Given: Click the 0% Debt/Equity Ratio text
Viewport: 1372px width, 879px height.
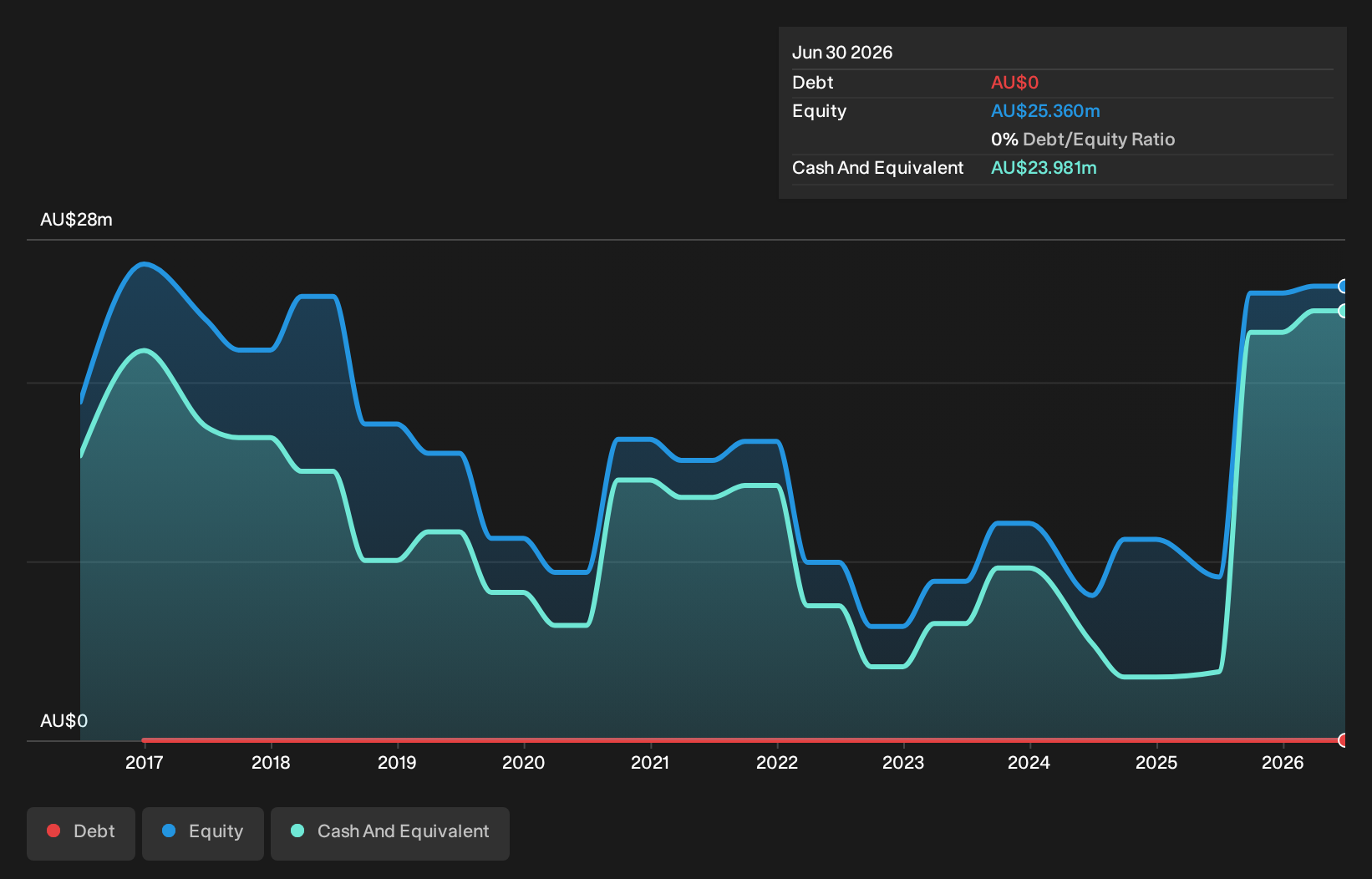Looking at the screenshot, I should pyautogui.click(x=1083, y=140).
